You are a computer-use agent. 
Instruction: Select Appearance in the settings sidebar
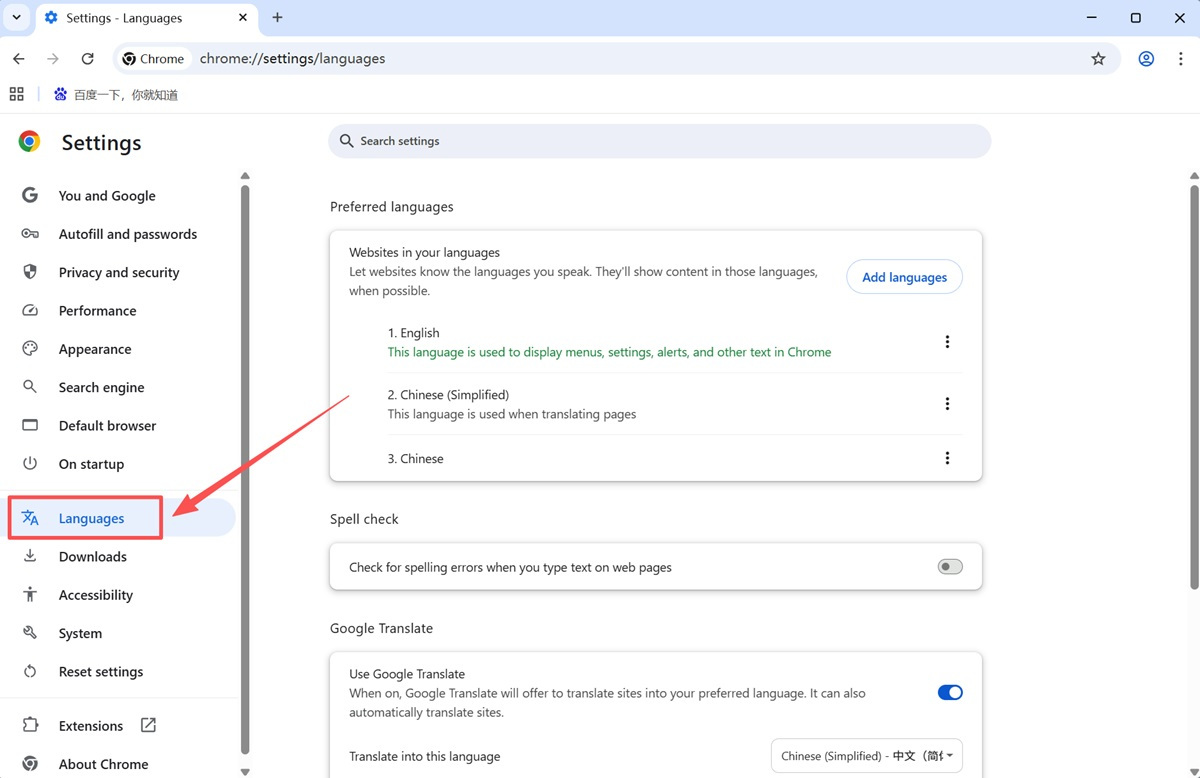click(95, 349)
